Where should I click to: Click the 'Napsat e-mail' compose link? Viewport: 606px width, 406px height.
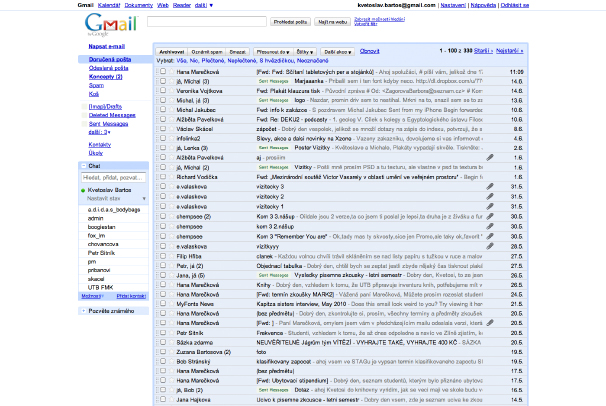tap(104, 46)
